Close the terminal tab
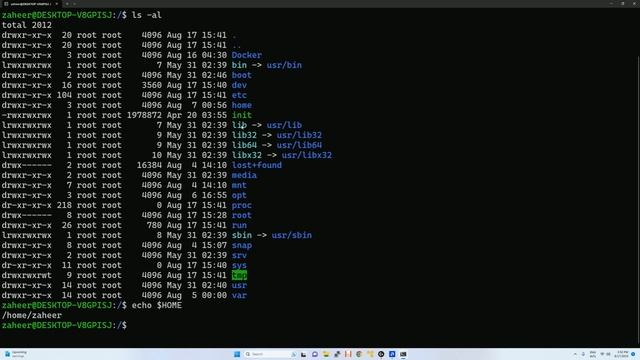 click(57, 4)
